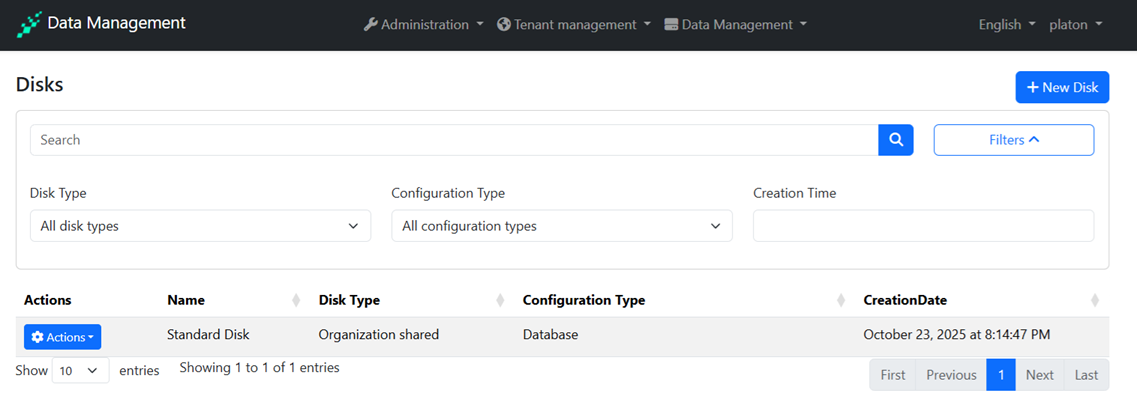
Task: Click the New Disk button
Action: 1061,87
